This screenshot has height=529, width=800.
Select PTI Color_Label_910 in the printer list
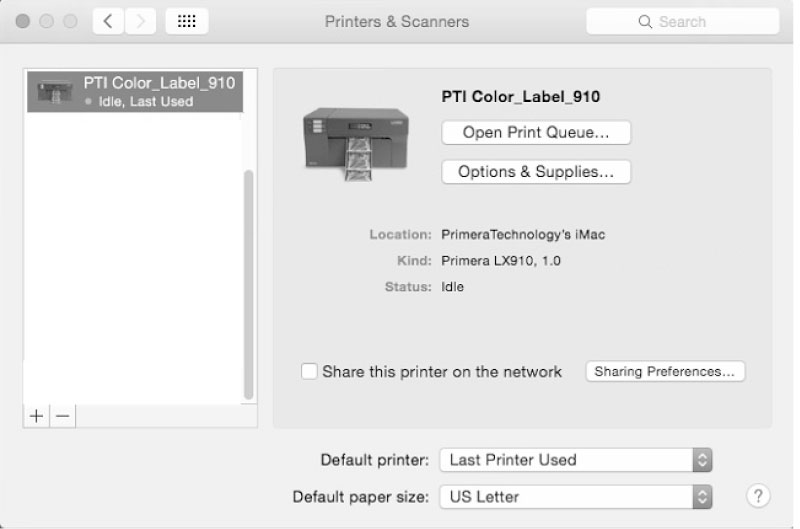[x=135, y=92]
